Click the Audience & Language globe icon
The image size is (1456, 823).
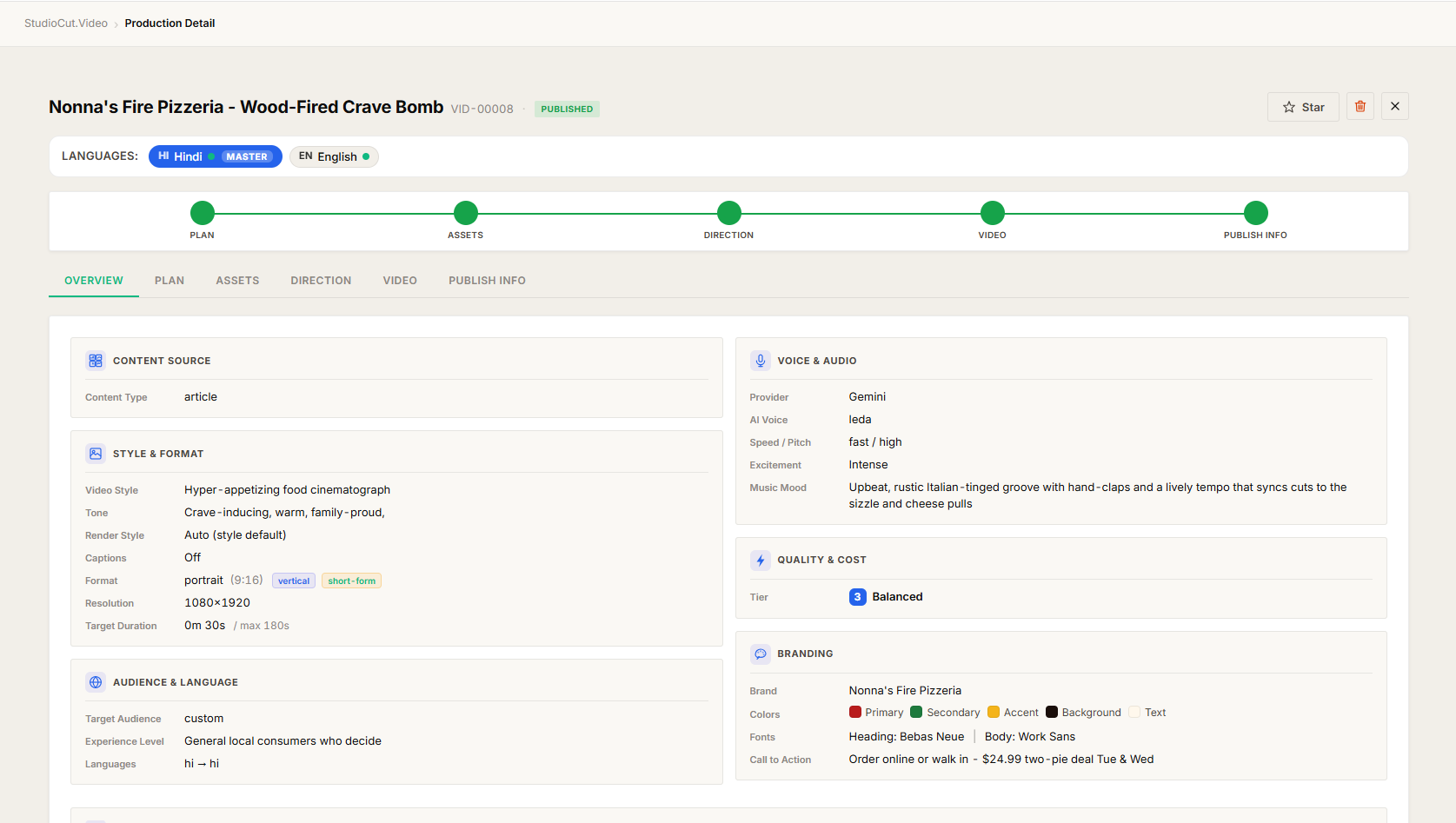[96, 682]
